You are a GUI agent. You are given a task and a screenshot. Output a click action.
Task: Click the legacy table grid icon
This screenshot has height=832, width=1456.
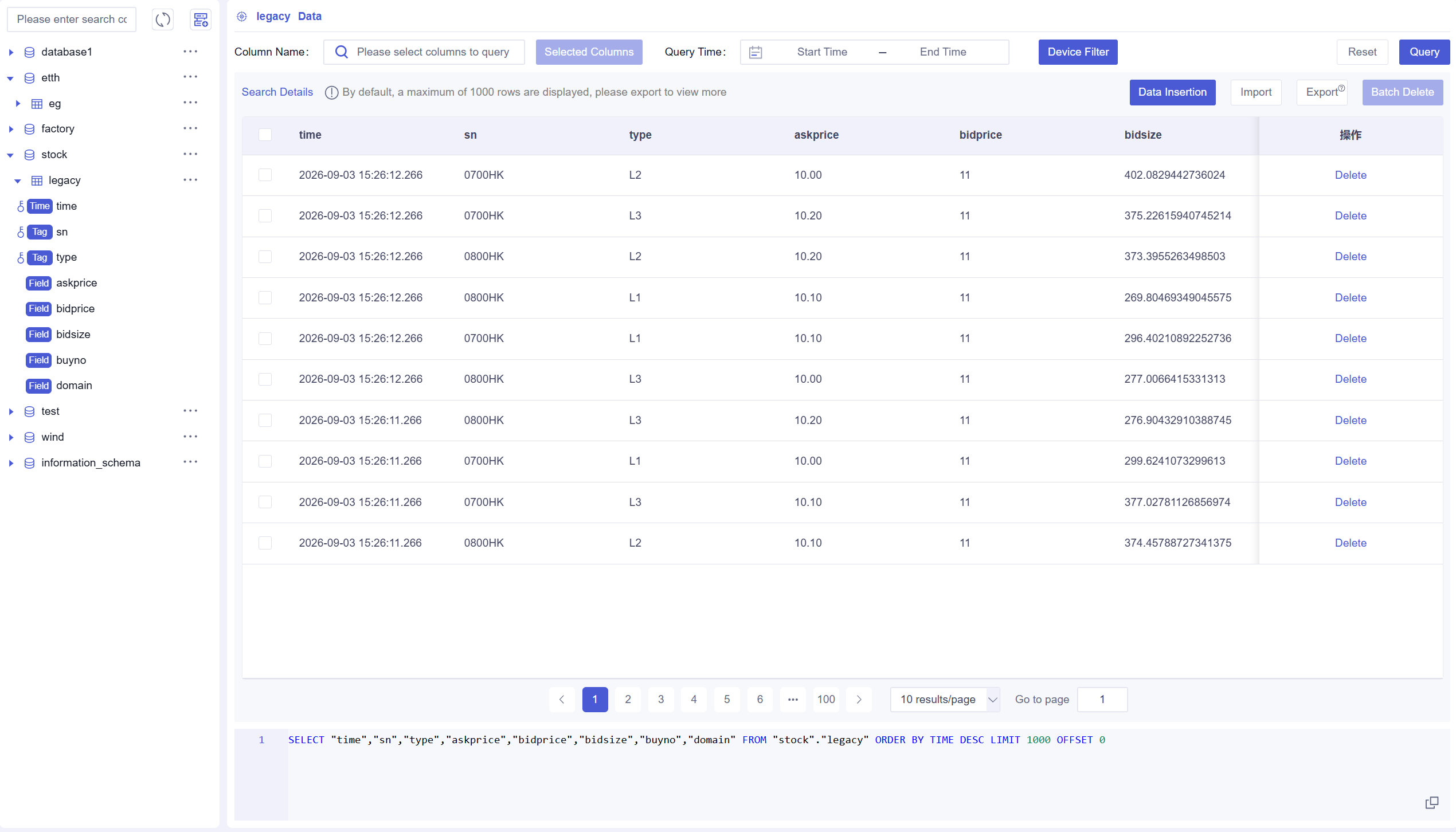tap(37, 180)
